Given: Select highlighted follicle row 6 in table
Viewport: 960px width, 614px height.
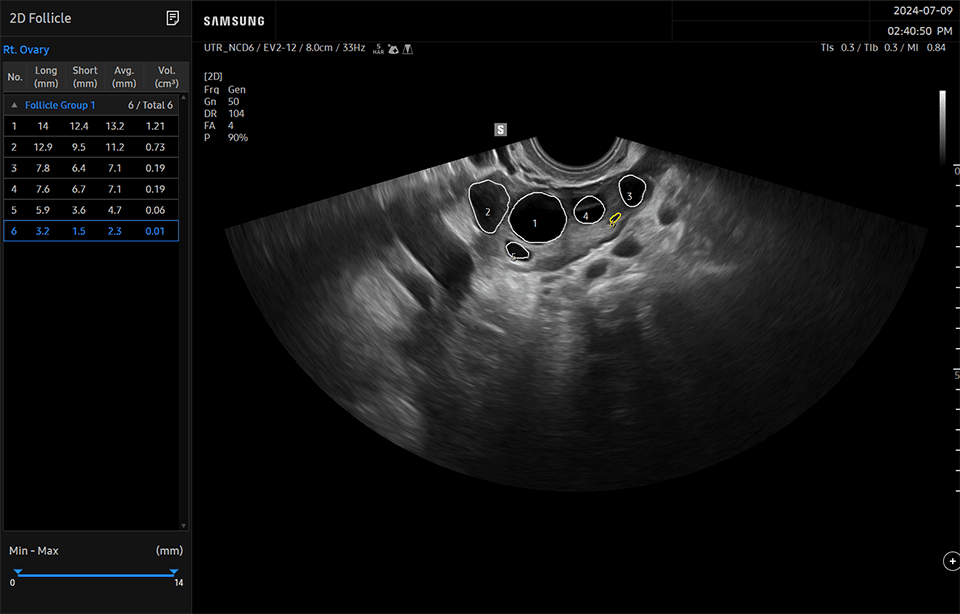Looking at the screenshot, I should click(x=91, y=231).
